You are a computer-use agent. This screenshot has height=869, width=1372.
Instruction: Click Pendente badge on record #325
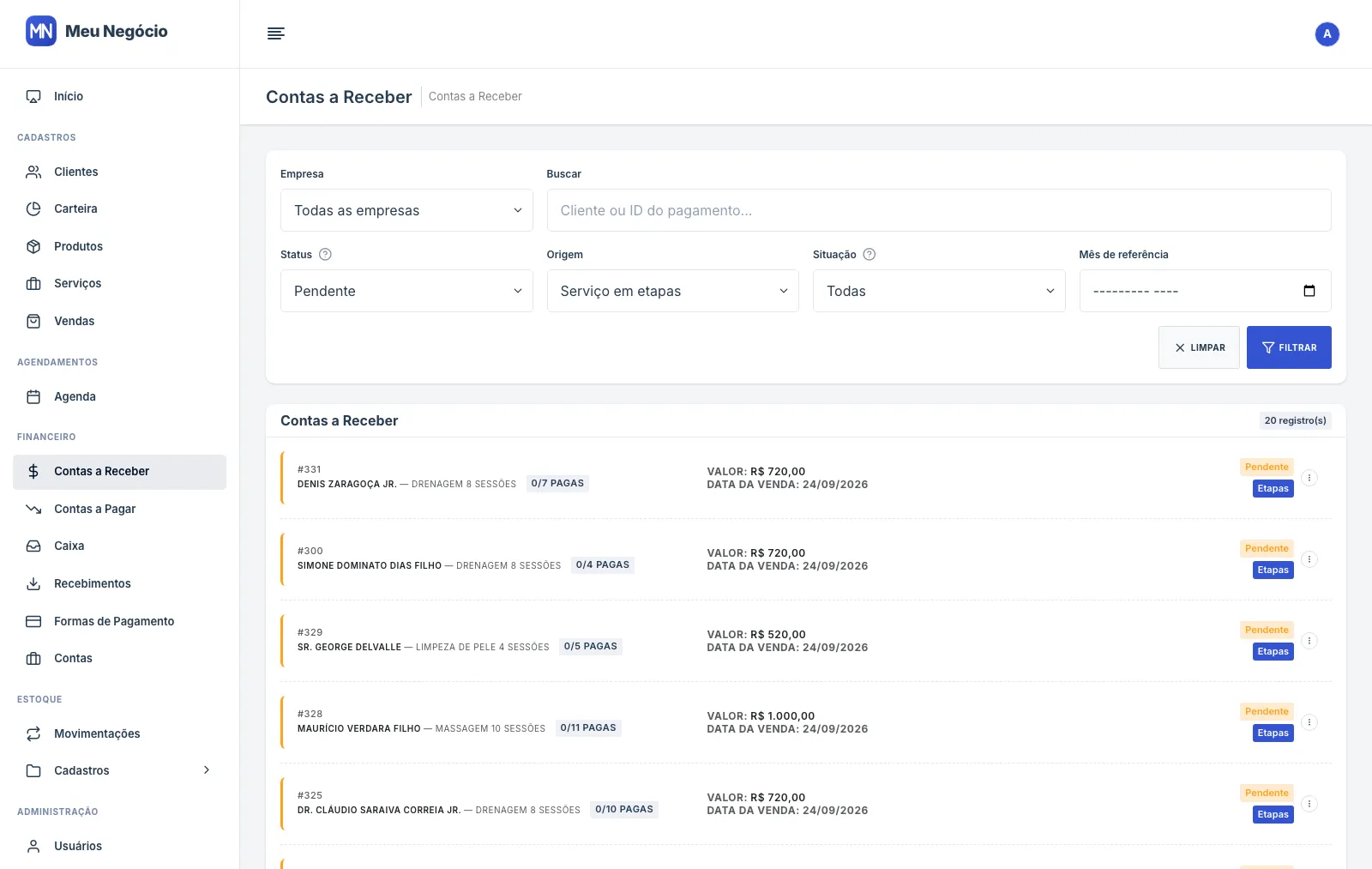pyautogui.click(x=1267, y=793)
